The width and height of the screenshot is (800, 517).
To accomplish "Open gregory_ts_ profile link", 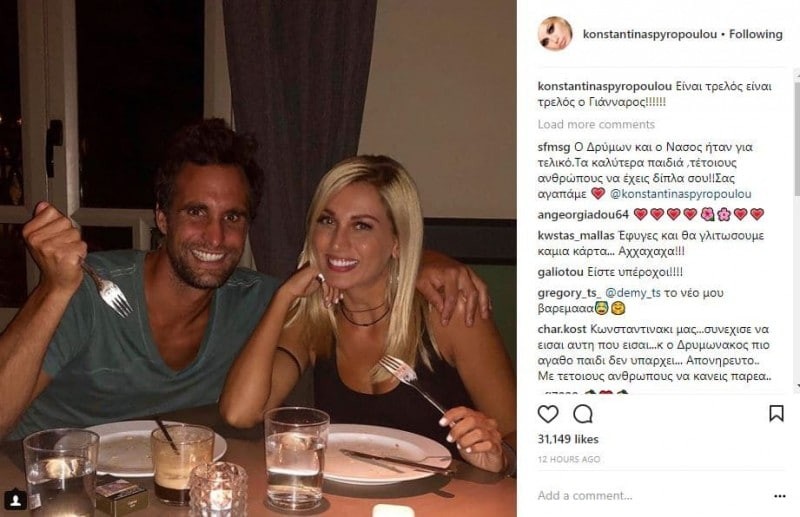I will coord(569,293).
